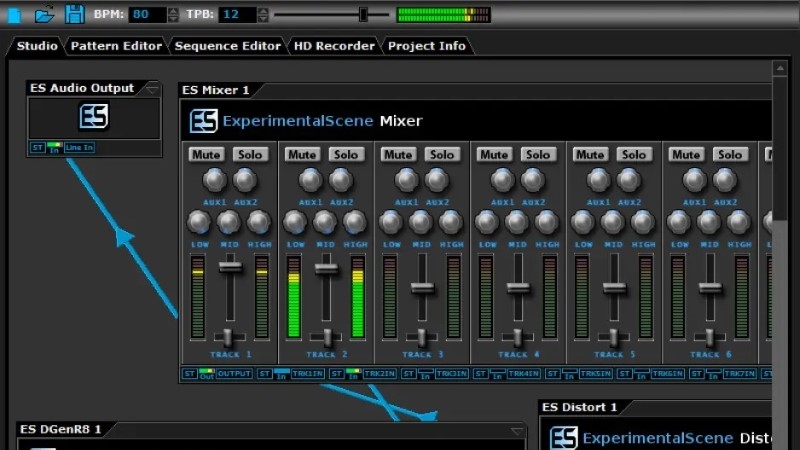Select the ES Mixer 1 title tab
This screenshot has height=450, width=800.
click(x=216, y=90)
